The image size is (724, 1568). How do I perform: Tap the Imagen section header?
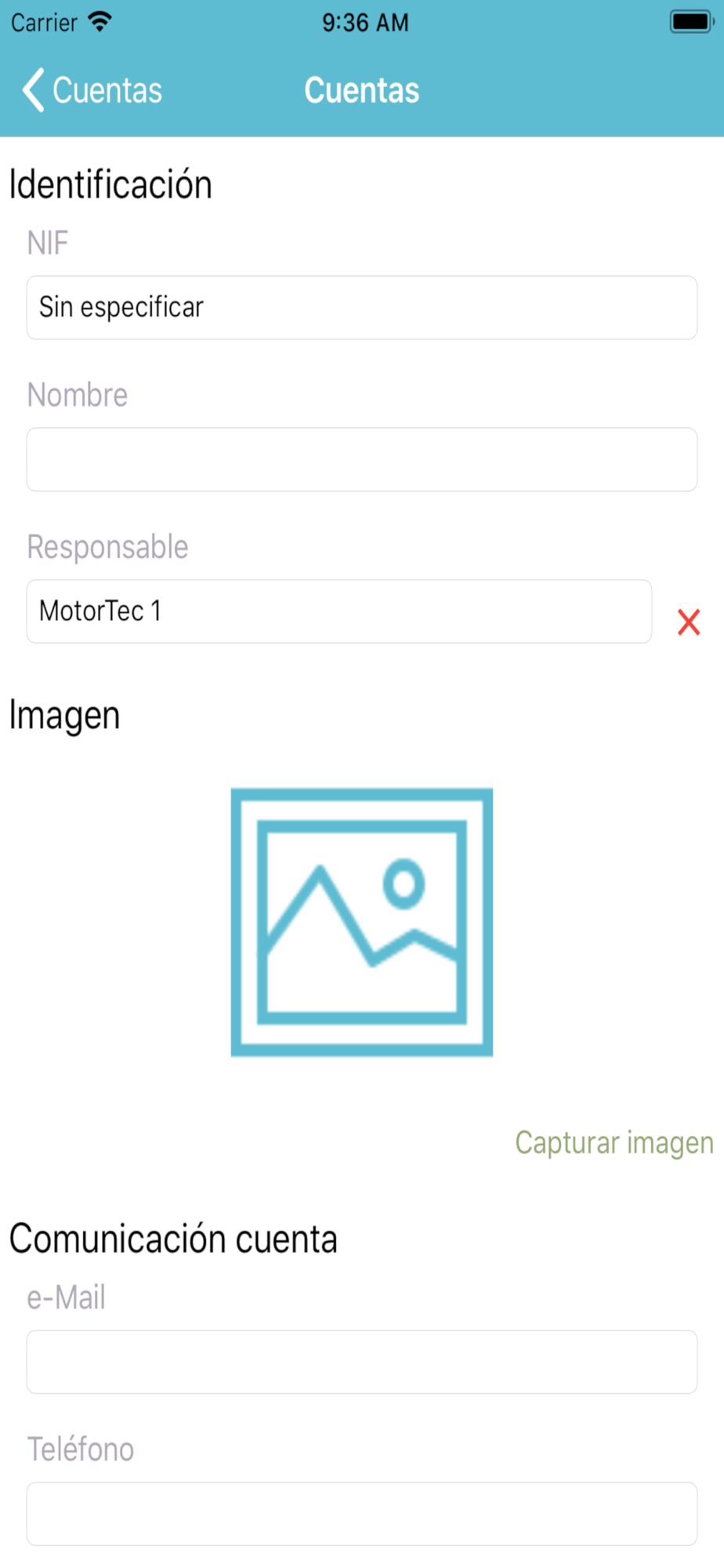click(x=64, y=716)
